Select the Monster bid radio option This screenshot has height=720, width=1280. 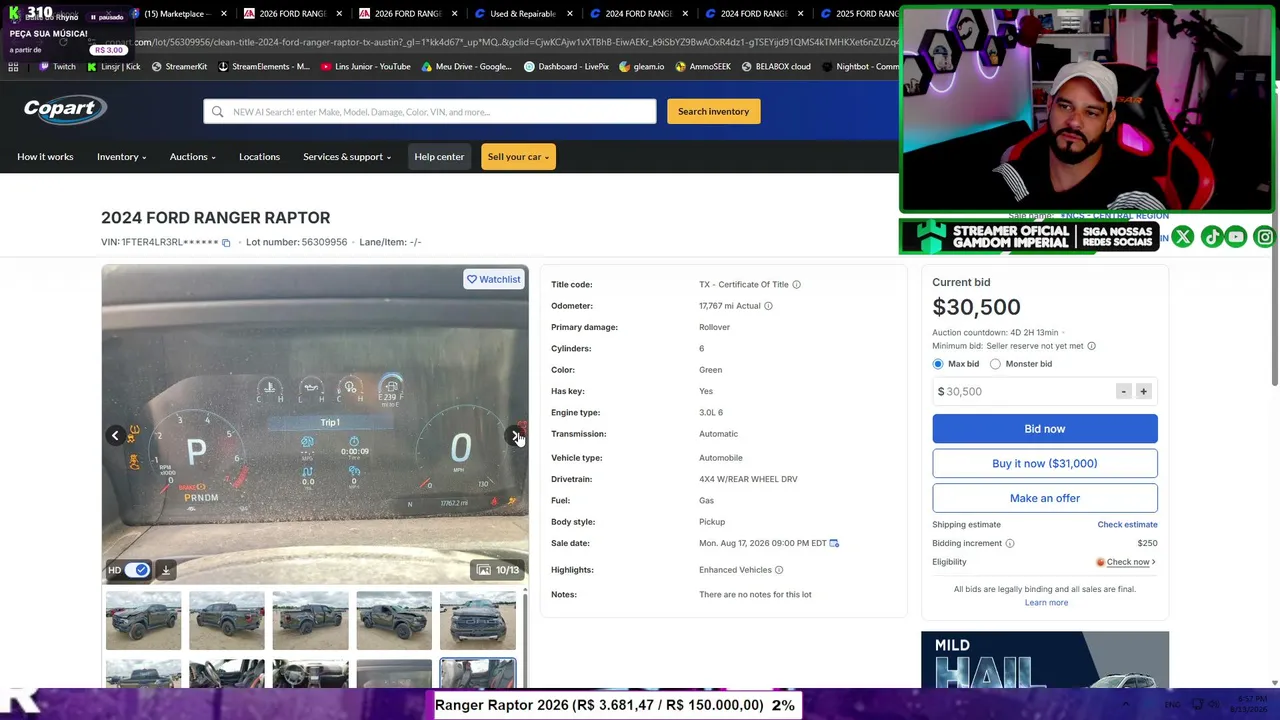(995, 364)
